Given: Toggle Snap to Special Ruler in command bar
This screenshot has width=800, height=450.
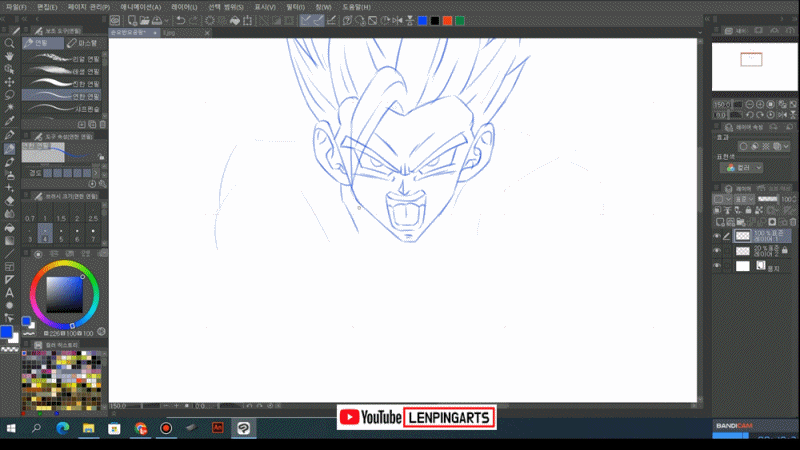Looking at the screenshot, I should (318, 20).
